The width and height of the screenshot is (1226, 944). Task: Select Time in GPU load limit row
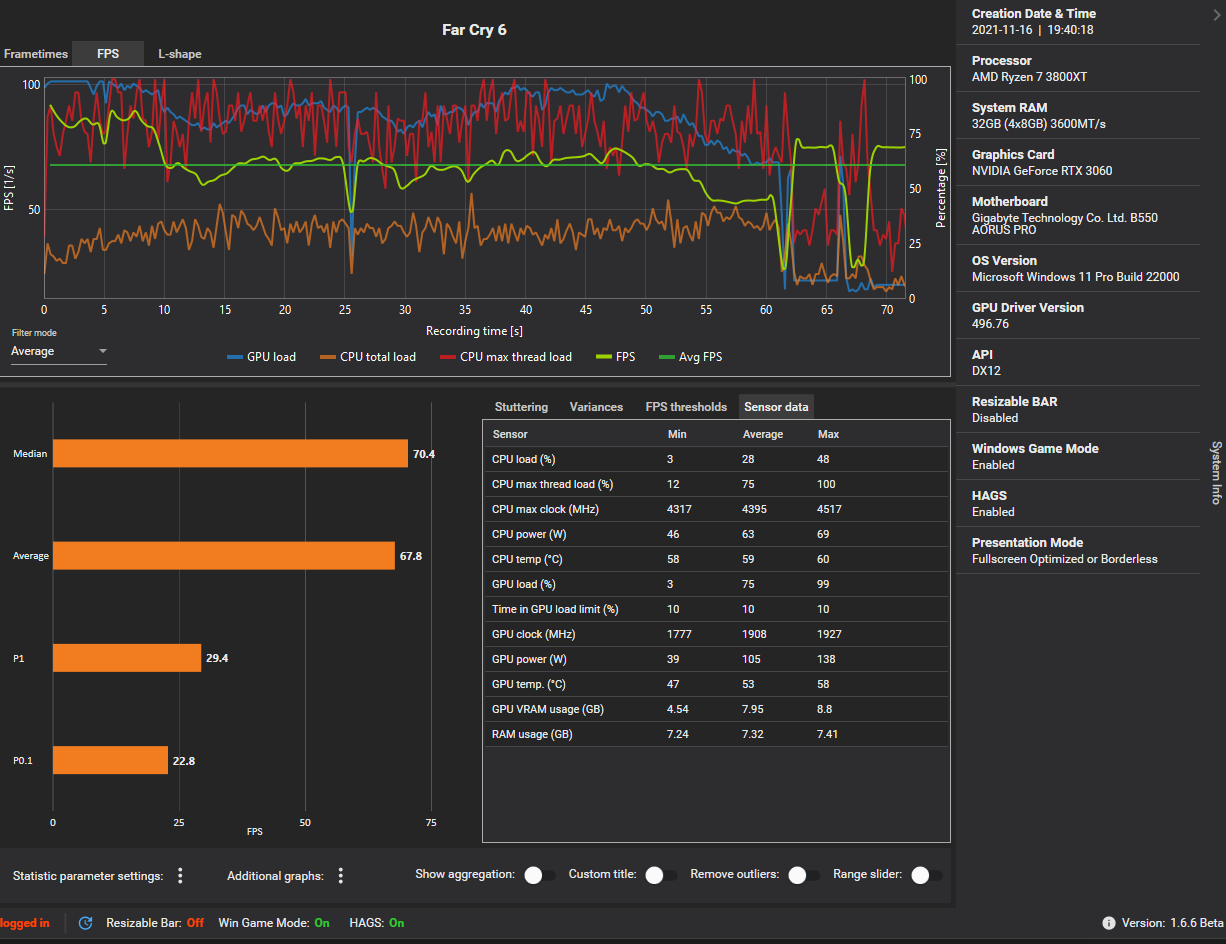716,609
